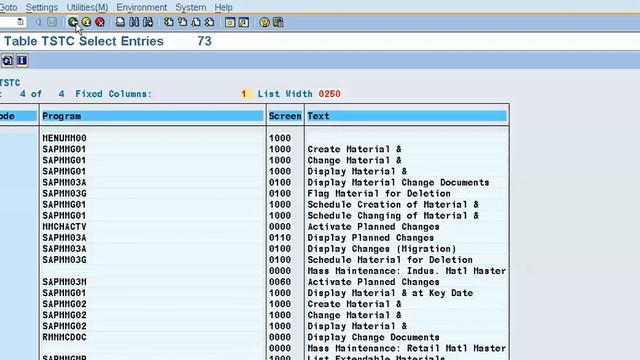Open the Settings menu
640x360 pixels.
(42, 7)
